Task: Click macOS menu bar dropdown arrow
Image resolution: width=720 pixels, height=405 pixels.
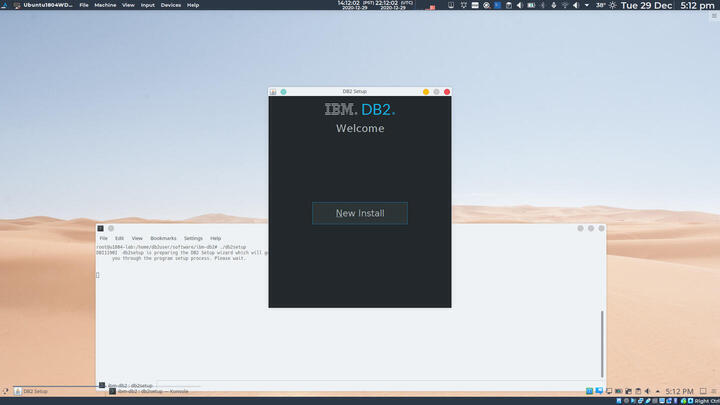Action: [x=586, y=6]
